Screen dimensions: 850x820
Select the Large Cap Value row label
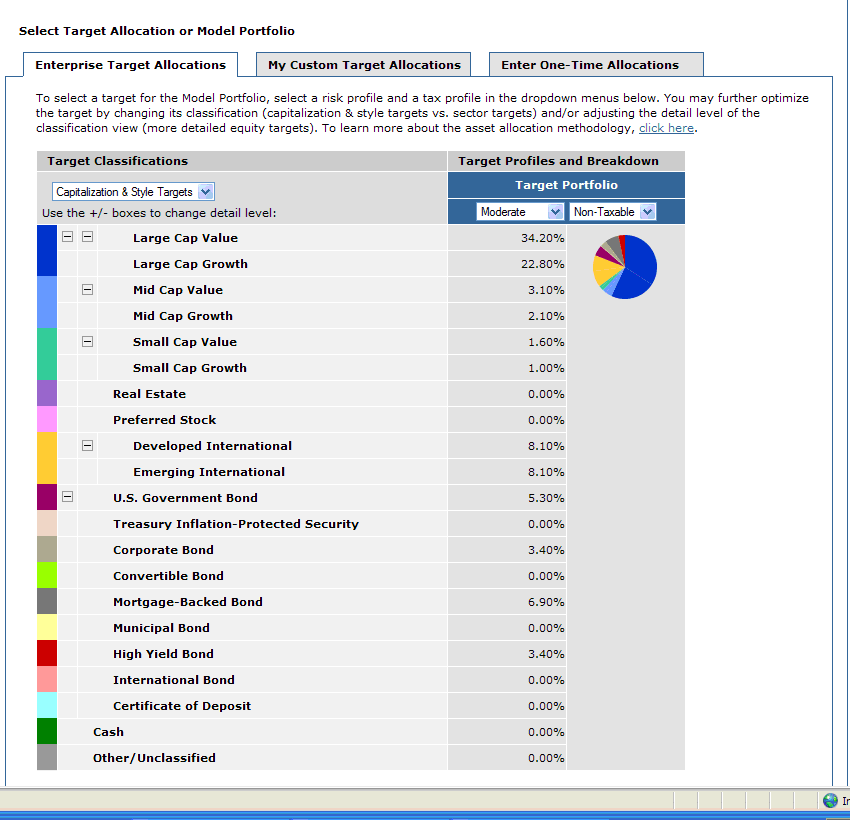tap(185, 238)
